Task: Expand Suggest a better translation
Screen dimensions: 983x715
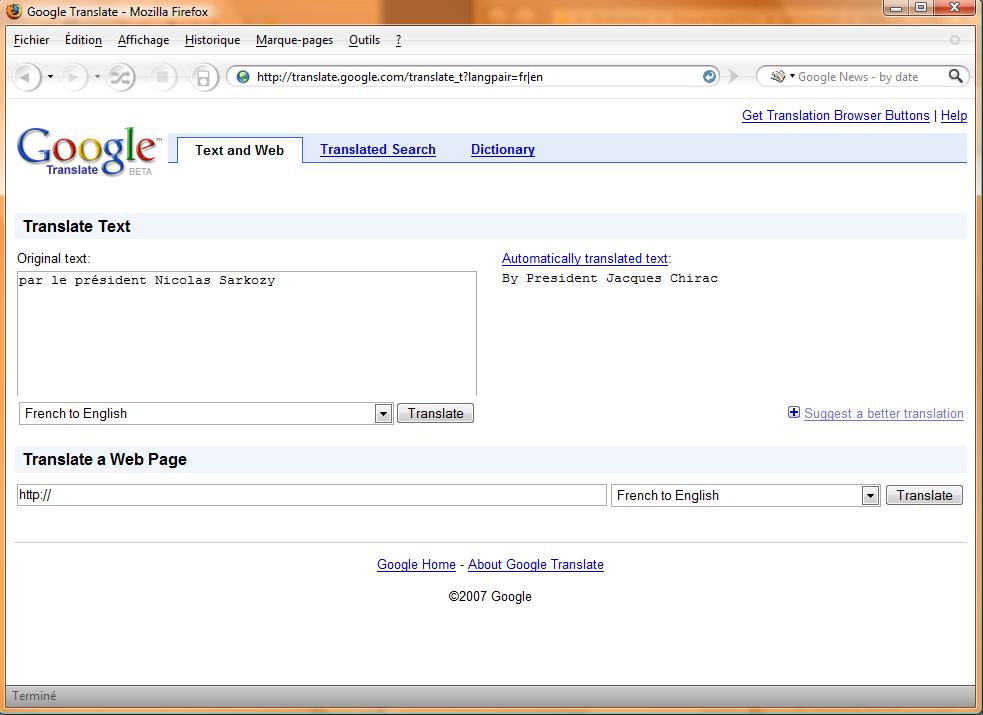Action: pyautogui.click(x=793, y=412)
